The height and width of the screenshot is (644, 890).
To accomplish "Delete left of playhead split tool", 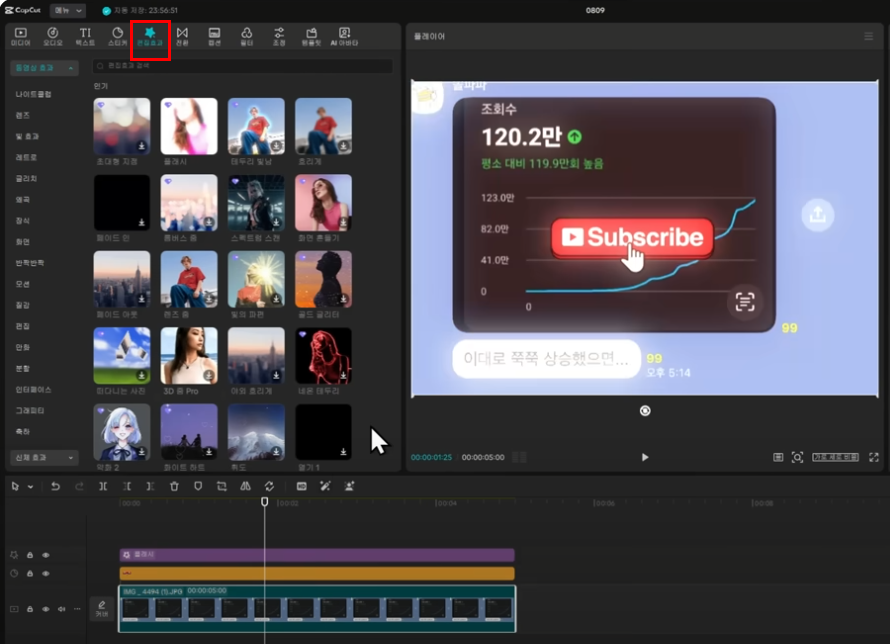I will tap(127, 486).
